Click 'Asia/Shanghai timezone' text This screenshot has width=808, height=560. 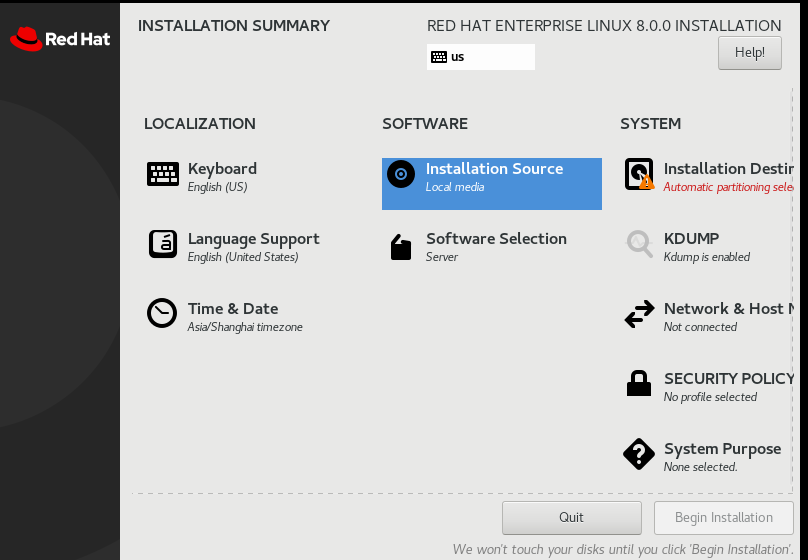tap(245, 327)
